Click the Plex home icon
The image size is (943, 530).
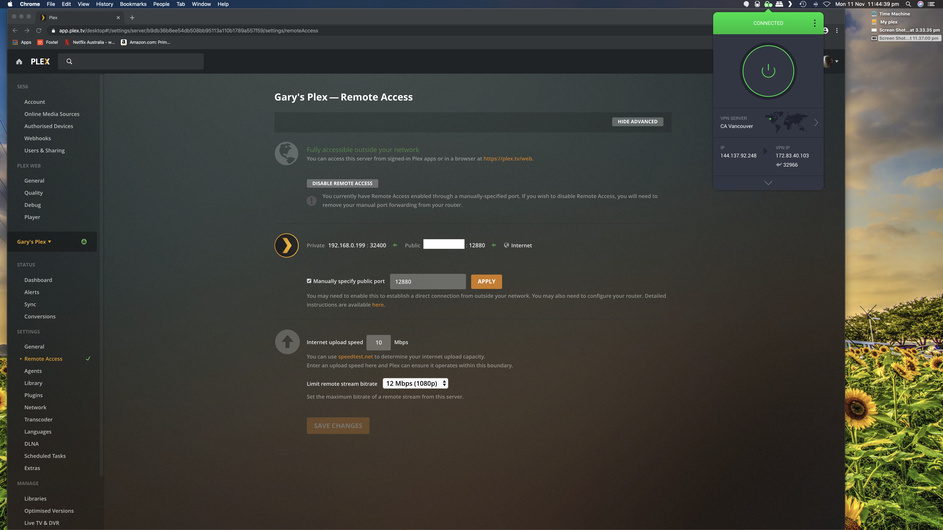tap(19, 61)
